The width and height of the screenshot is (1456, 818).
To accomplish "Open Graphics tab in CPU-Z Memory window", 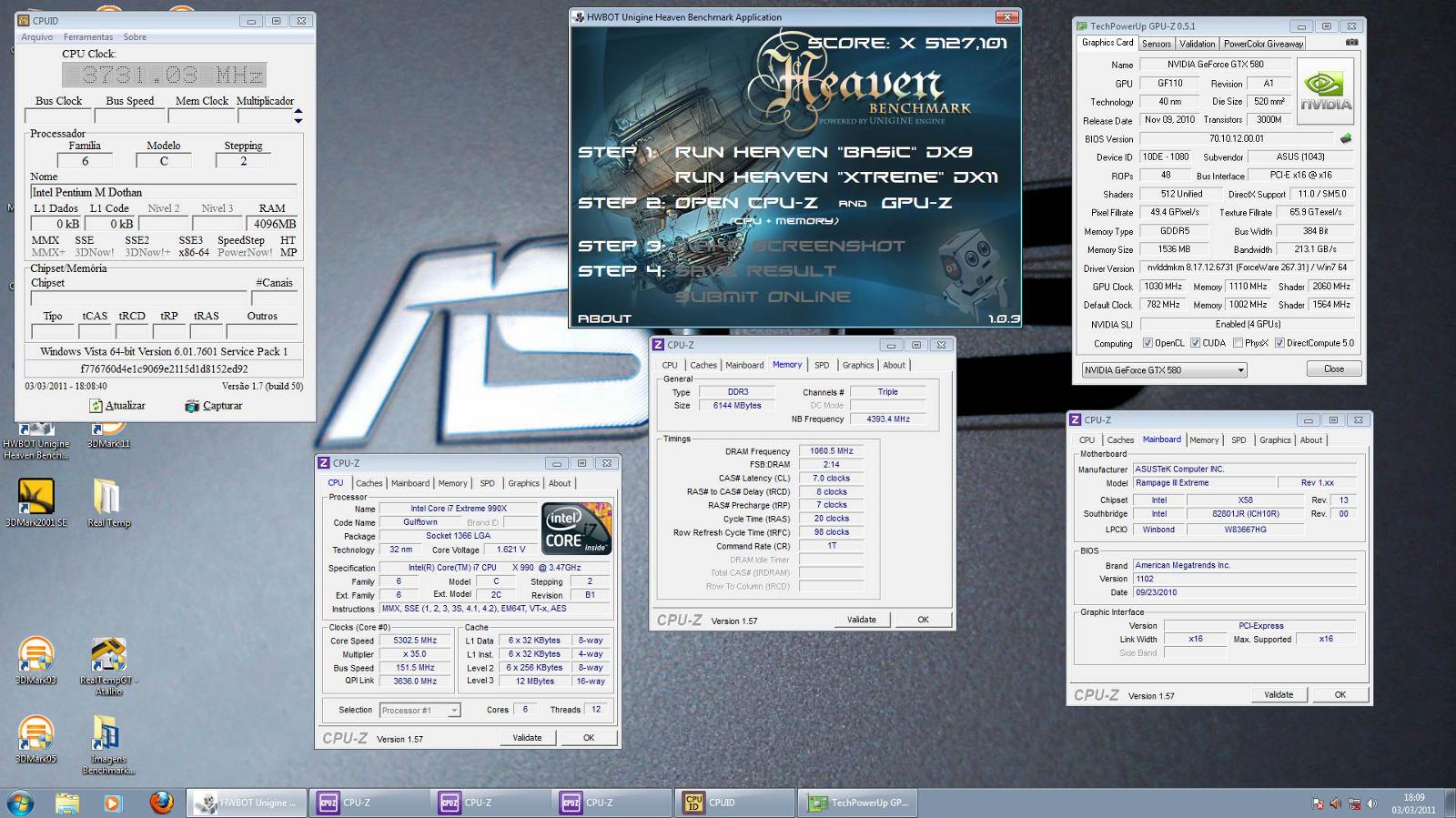I will coord(857,365).
